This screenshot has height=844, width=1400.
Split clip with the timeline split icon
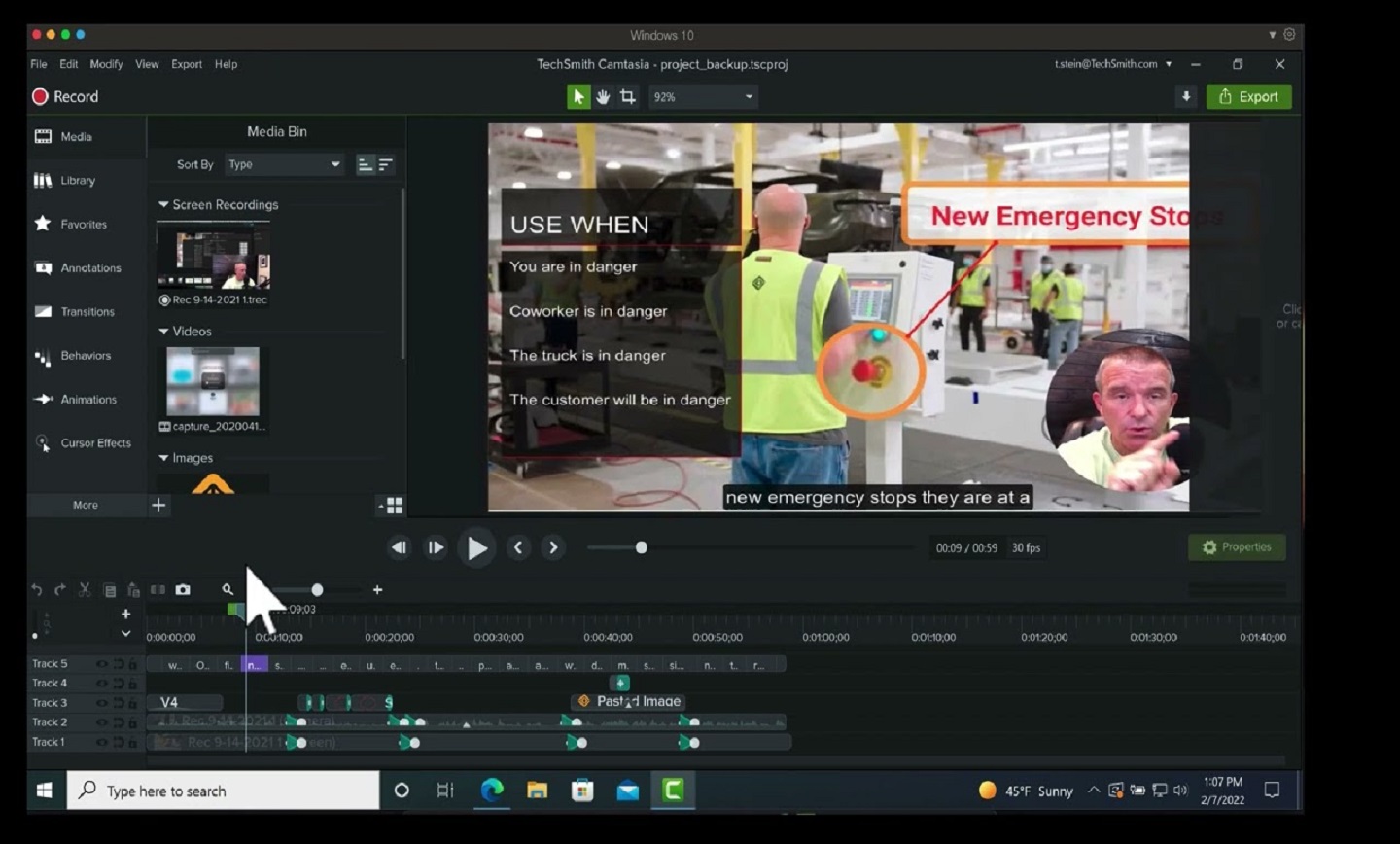pyautogui.click(x=157, y=589)
